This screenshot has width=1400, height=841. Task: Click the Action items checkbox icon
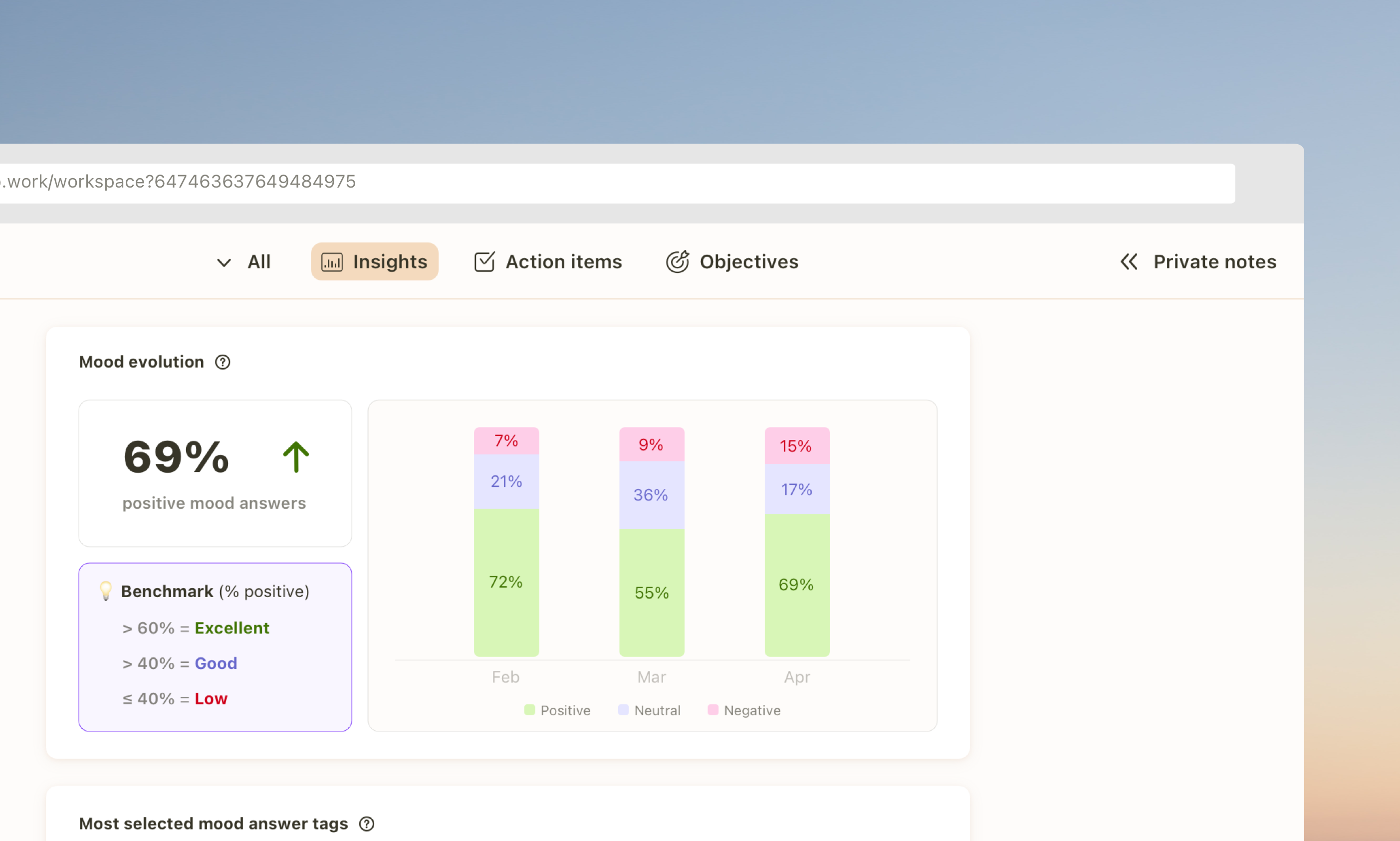click(484, 261)
